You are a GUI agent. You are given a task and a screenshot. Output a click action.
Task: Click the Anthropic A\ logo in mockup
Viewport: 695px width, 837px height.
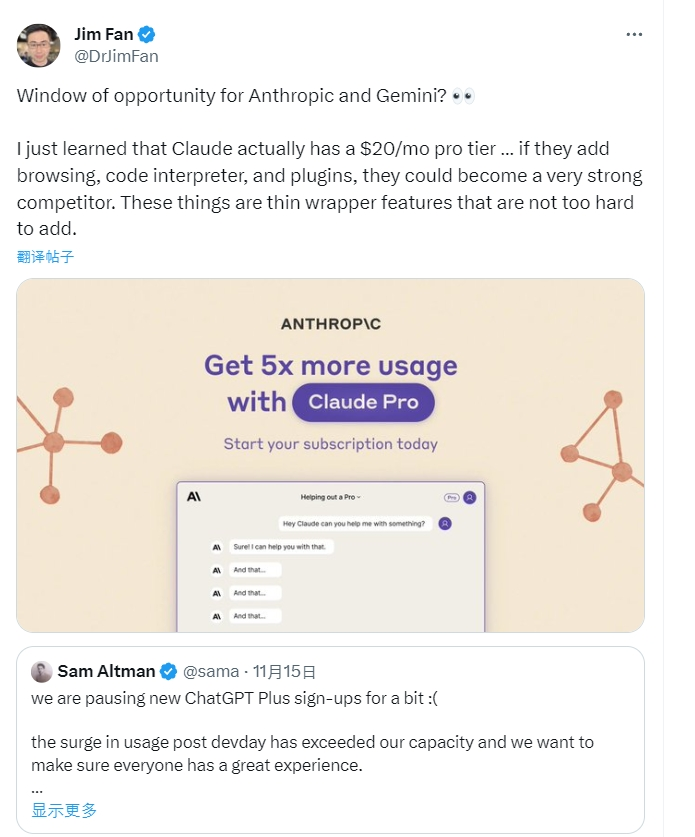pyautogui.click(x=194, y=496)
